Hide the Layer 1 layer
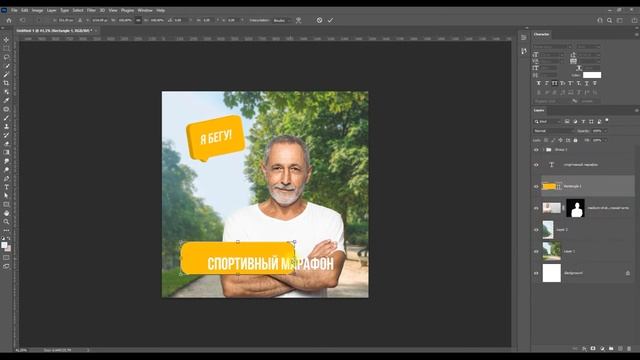The height and width of the screenshot is (360, 640). point(536,251)
